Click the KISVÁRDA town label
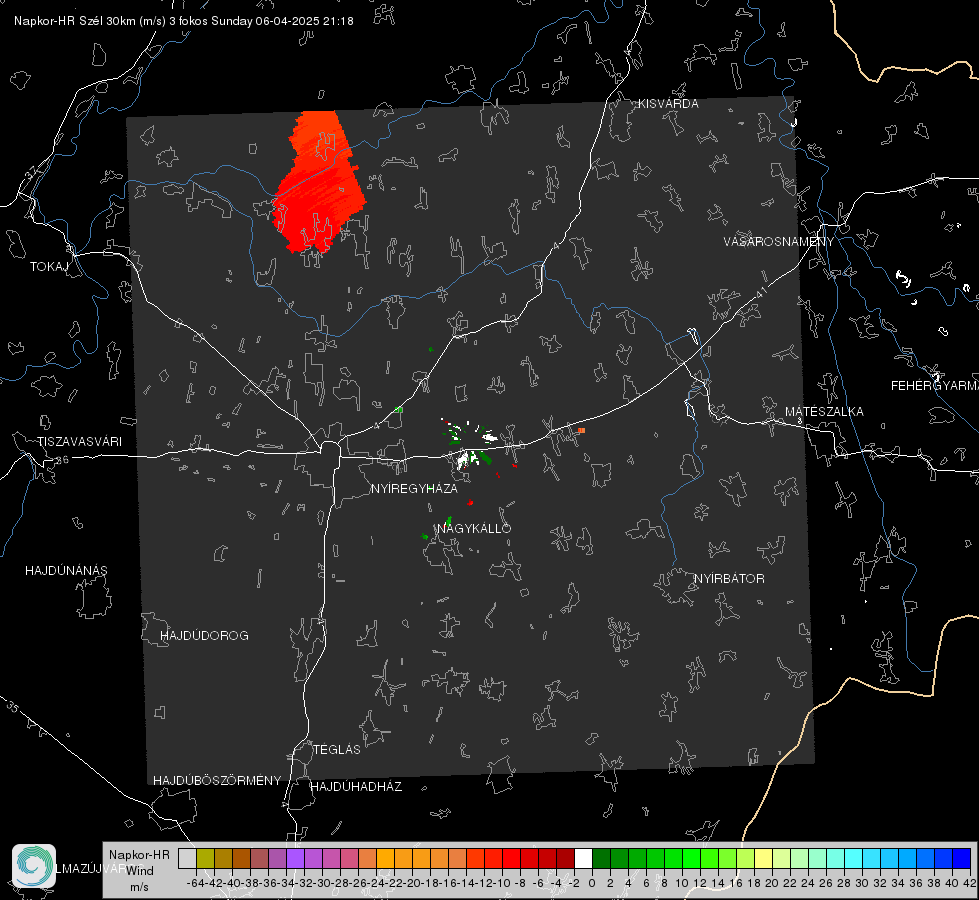979x900 pixels. [668, 104]
